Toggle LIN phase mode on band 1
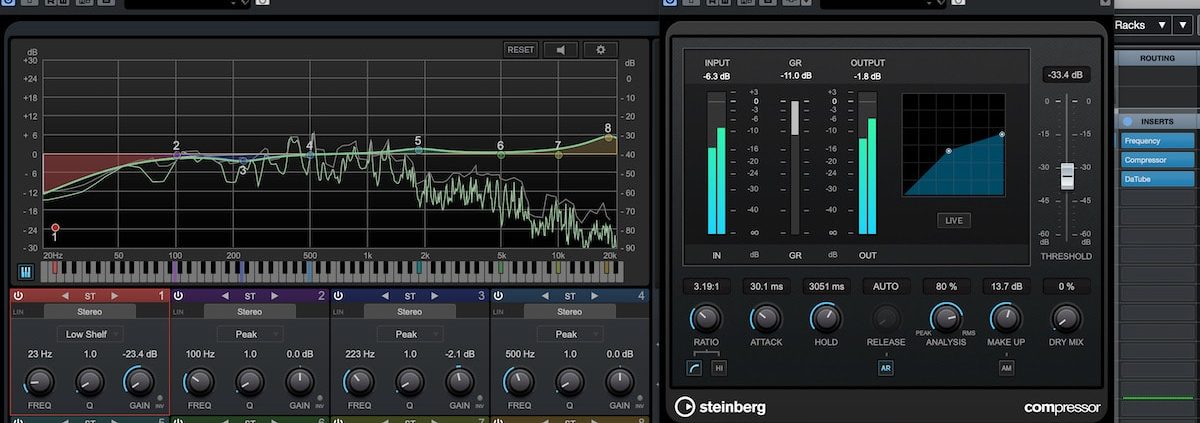This screenshot has width=1200, height=423. pos(18,311)
